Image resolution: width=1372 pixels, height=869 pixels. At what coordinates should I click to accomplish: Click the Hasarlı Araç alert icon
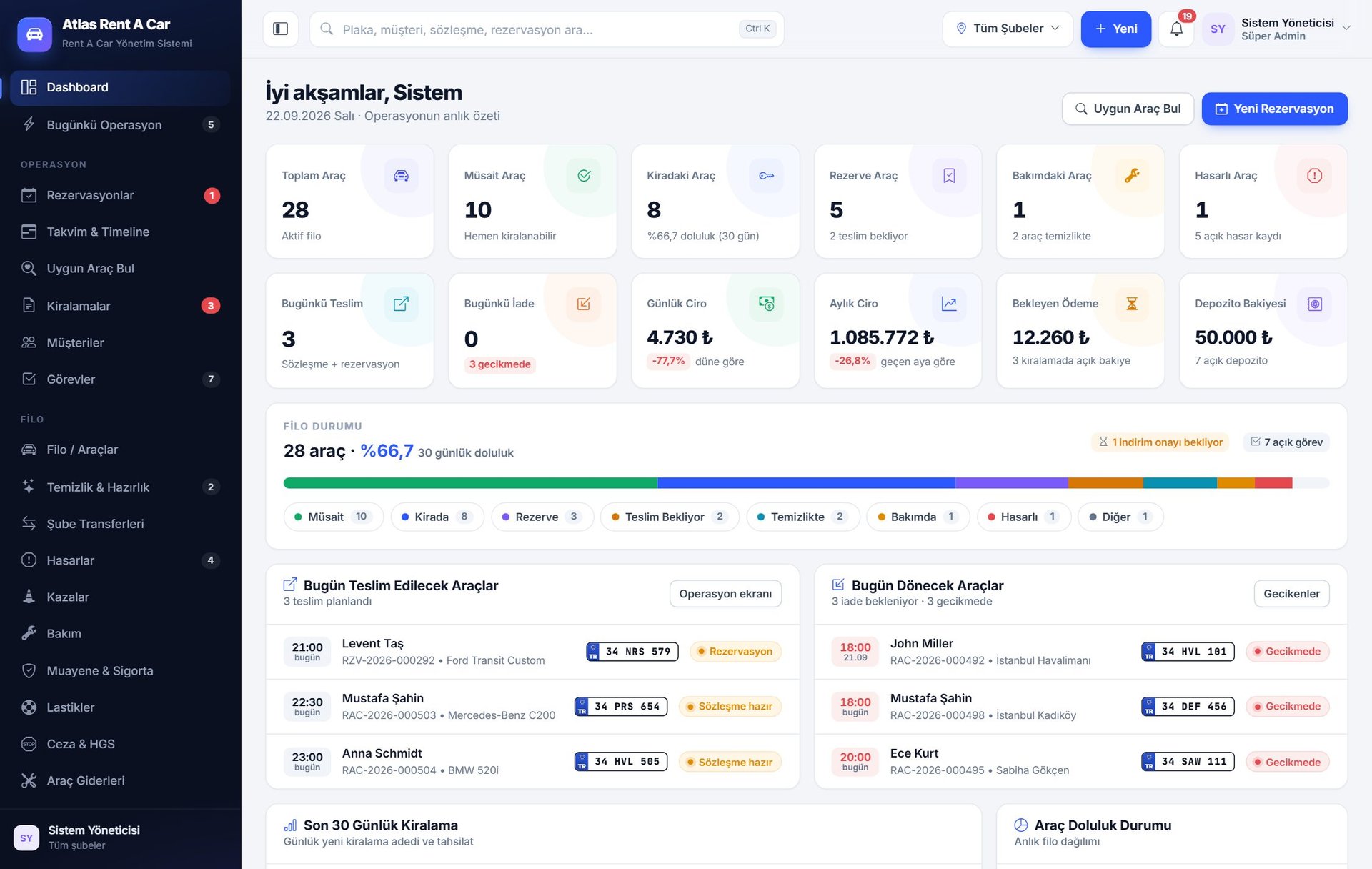click(1314, 175)
